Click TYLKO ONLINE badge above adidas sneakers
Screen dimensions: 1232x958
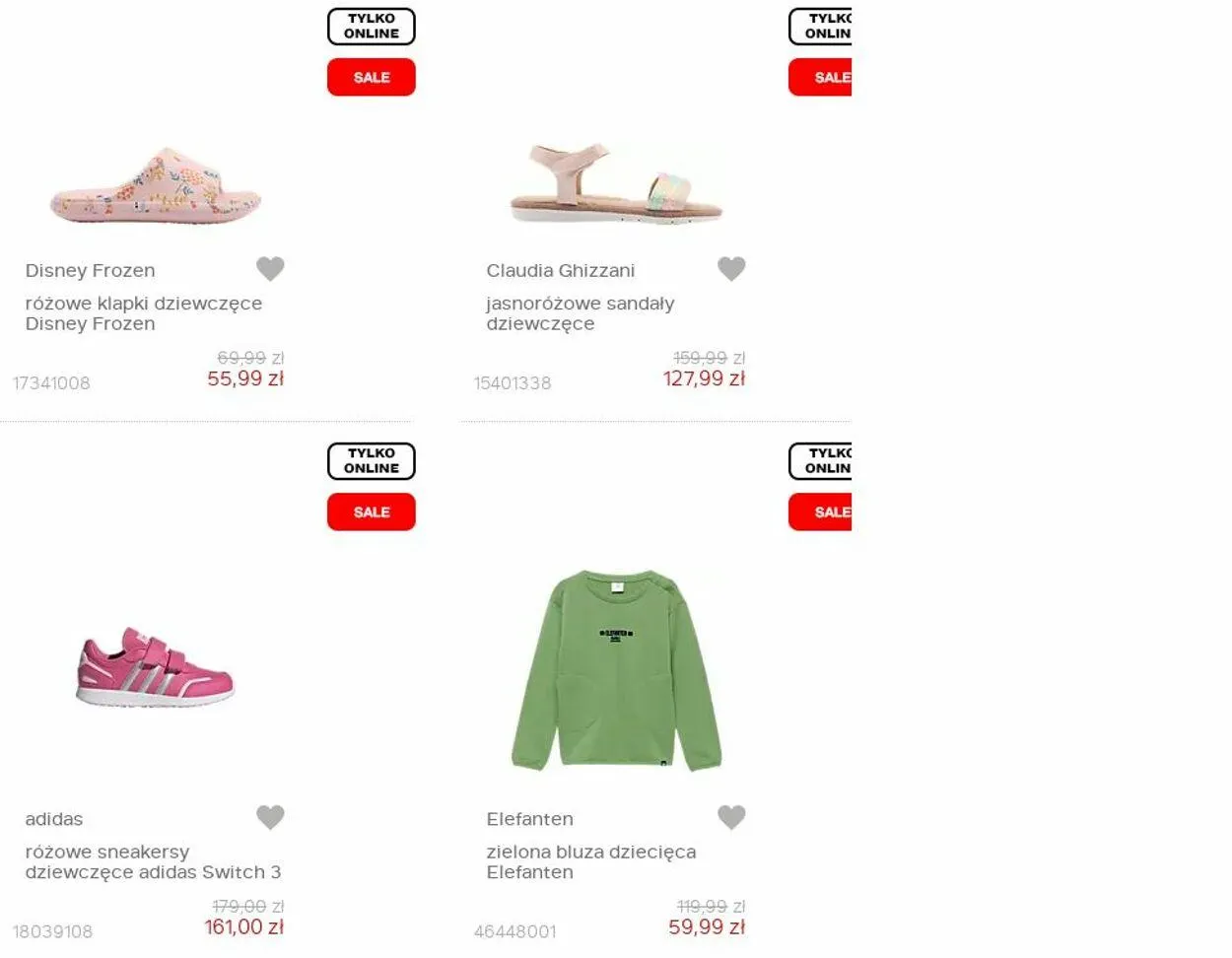pyautogui.click(x=372, y=461)
